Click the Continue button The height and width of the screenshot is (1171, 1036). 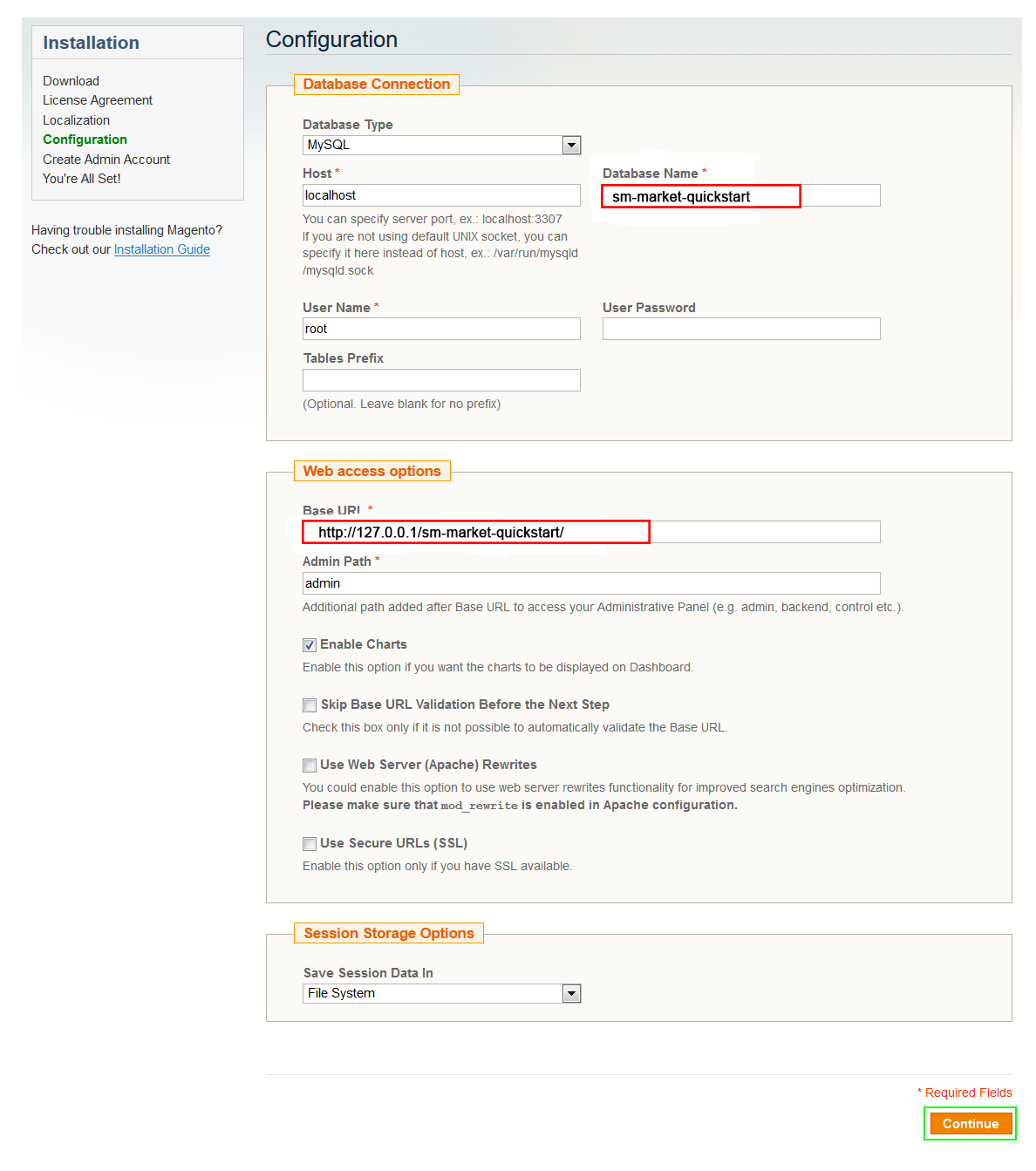click(x=971, y=1124)
